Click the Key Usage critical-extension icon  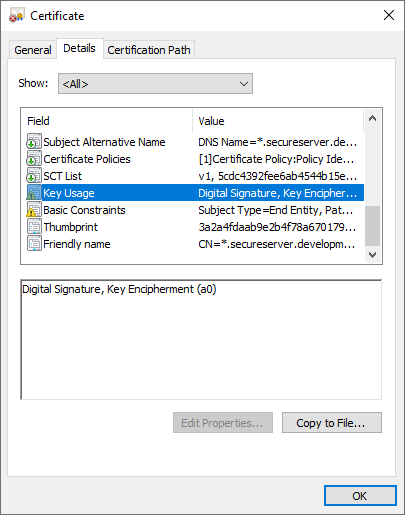(x=34, y=193)
